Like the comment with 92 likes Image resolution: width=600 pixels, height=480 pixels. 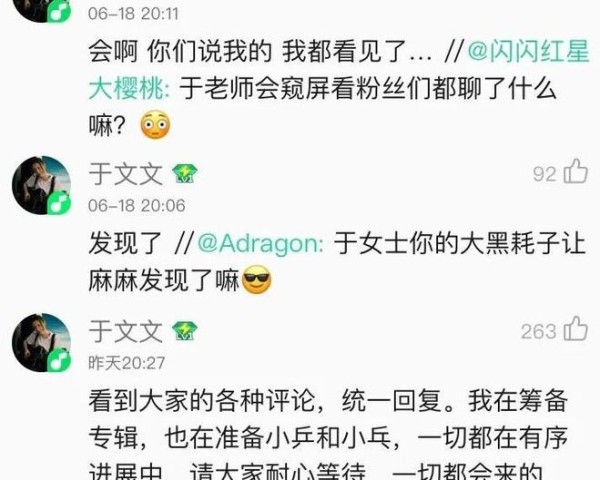pos(576,171)
